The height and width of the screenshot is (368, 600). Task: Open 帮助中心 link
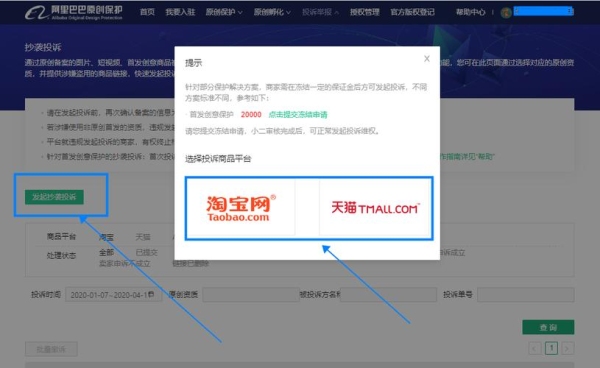click(x=470, y=12)
